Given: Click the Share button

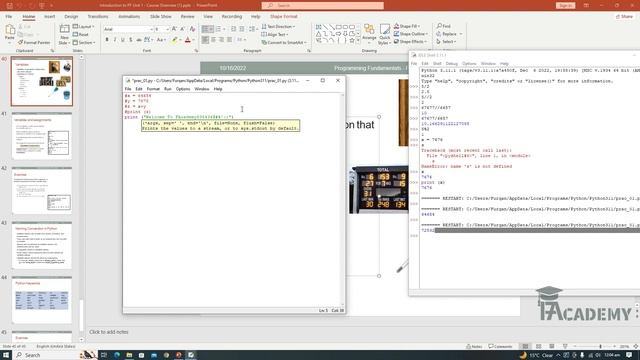Looking at the screenshot, I should point(624,16).
